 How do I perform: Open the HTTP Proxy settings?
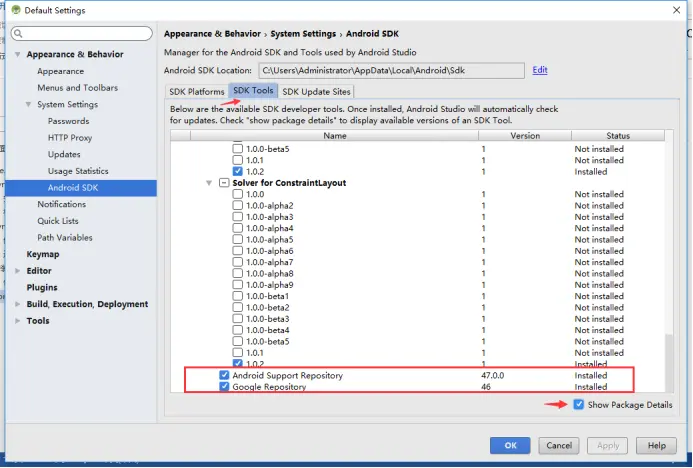70,138
